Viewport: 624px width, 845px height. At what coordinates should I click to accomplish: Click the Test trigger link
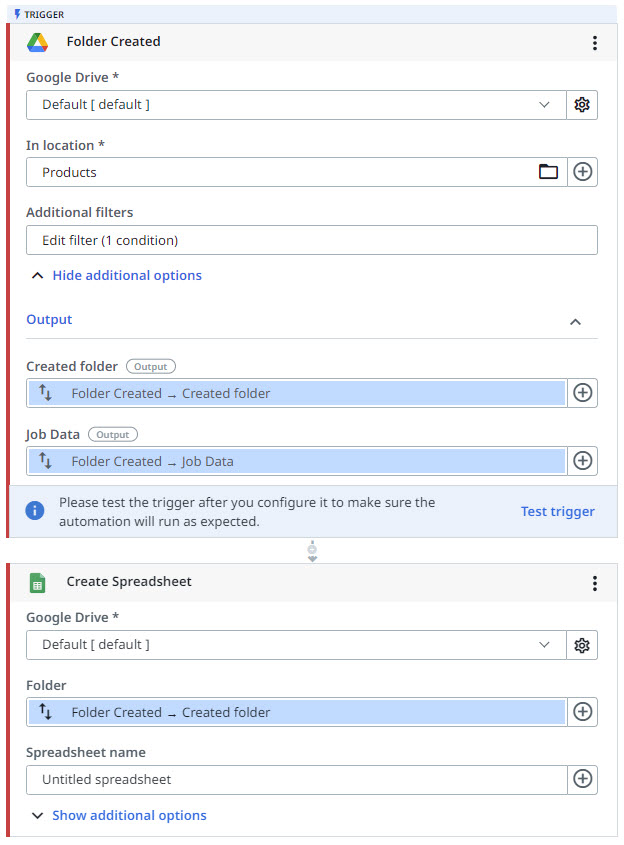[557, 512]
